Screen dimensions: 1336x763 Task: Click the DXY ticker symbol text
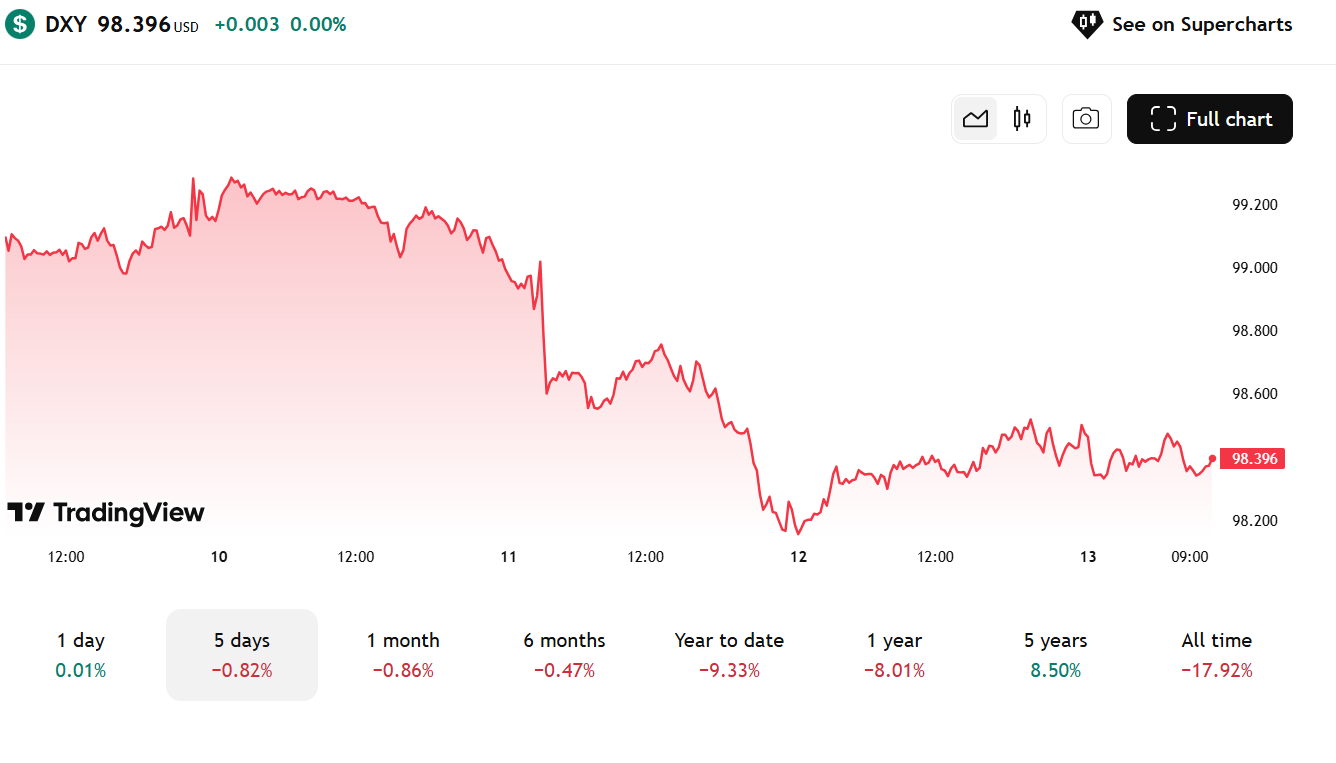(x=66, y=24)
